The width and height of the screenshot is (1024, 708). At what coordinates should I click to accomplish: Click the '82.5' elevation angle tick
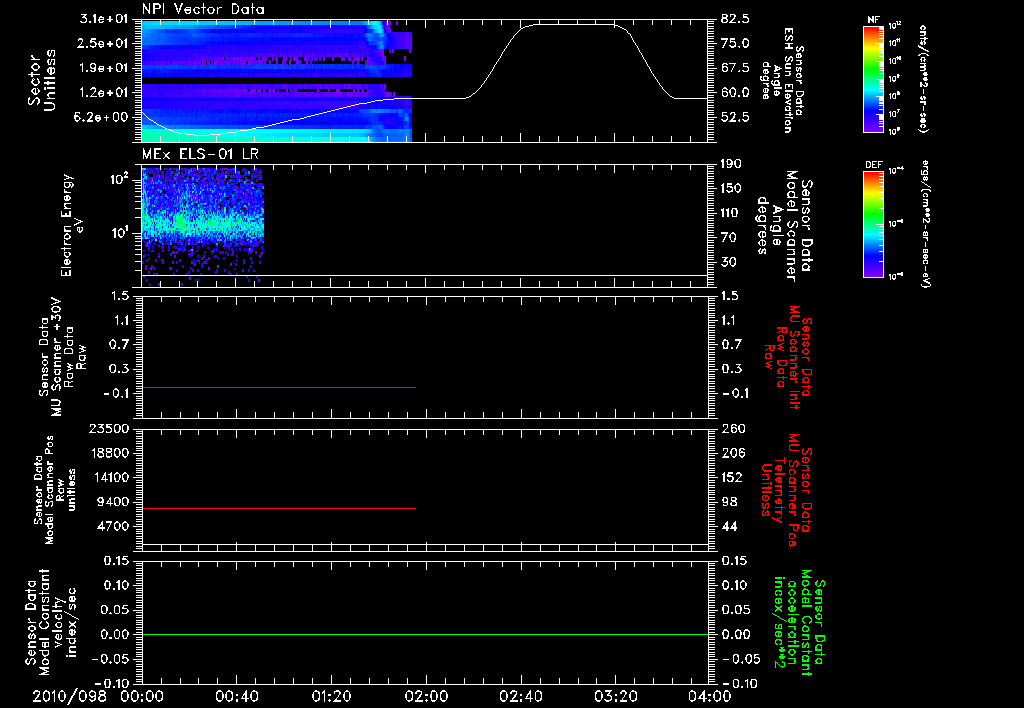(x=735, y=19)
